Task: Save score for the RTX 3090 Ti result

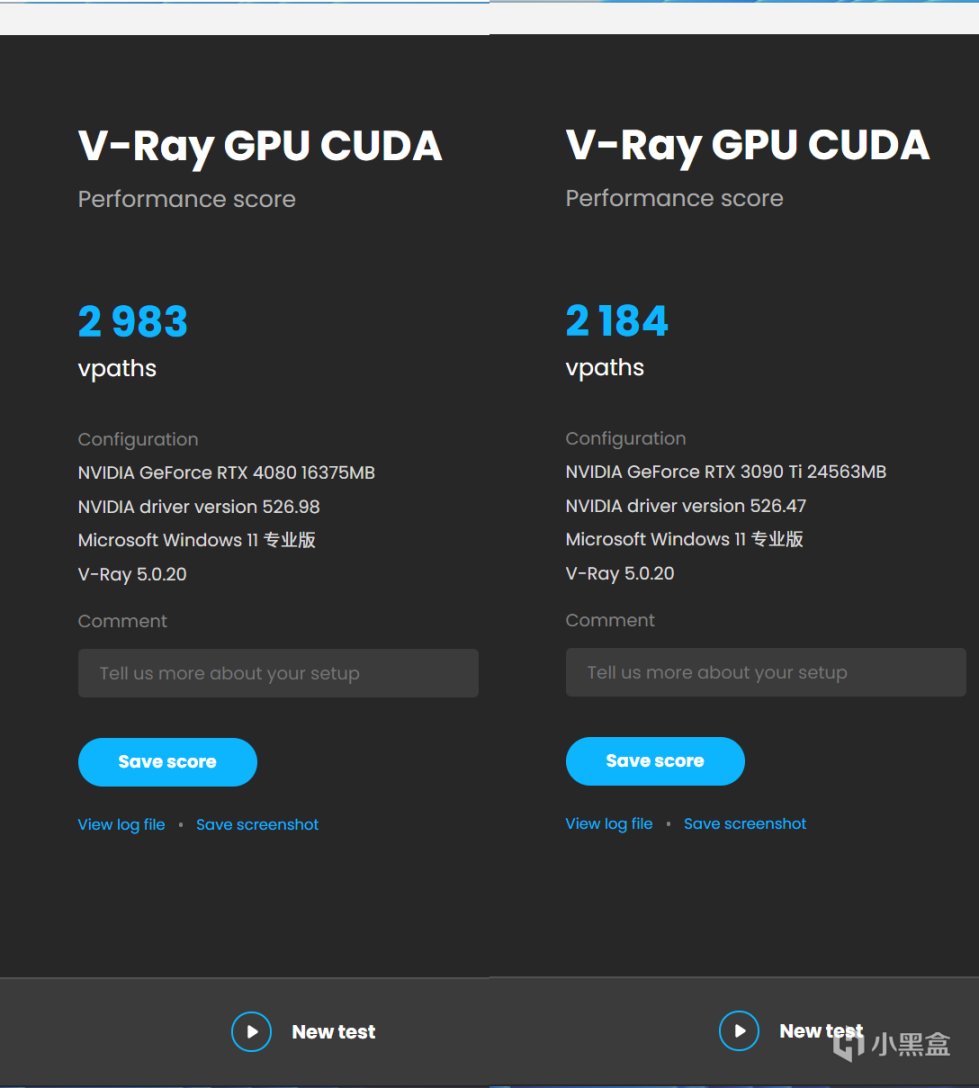Action: [x=655, y=761]
